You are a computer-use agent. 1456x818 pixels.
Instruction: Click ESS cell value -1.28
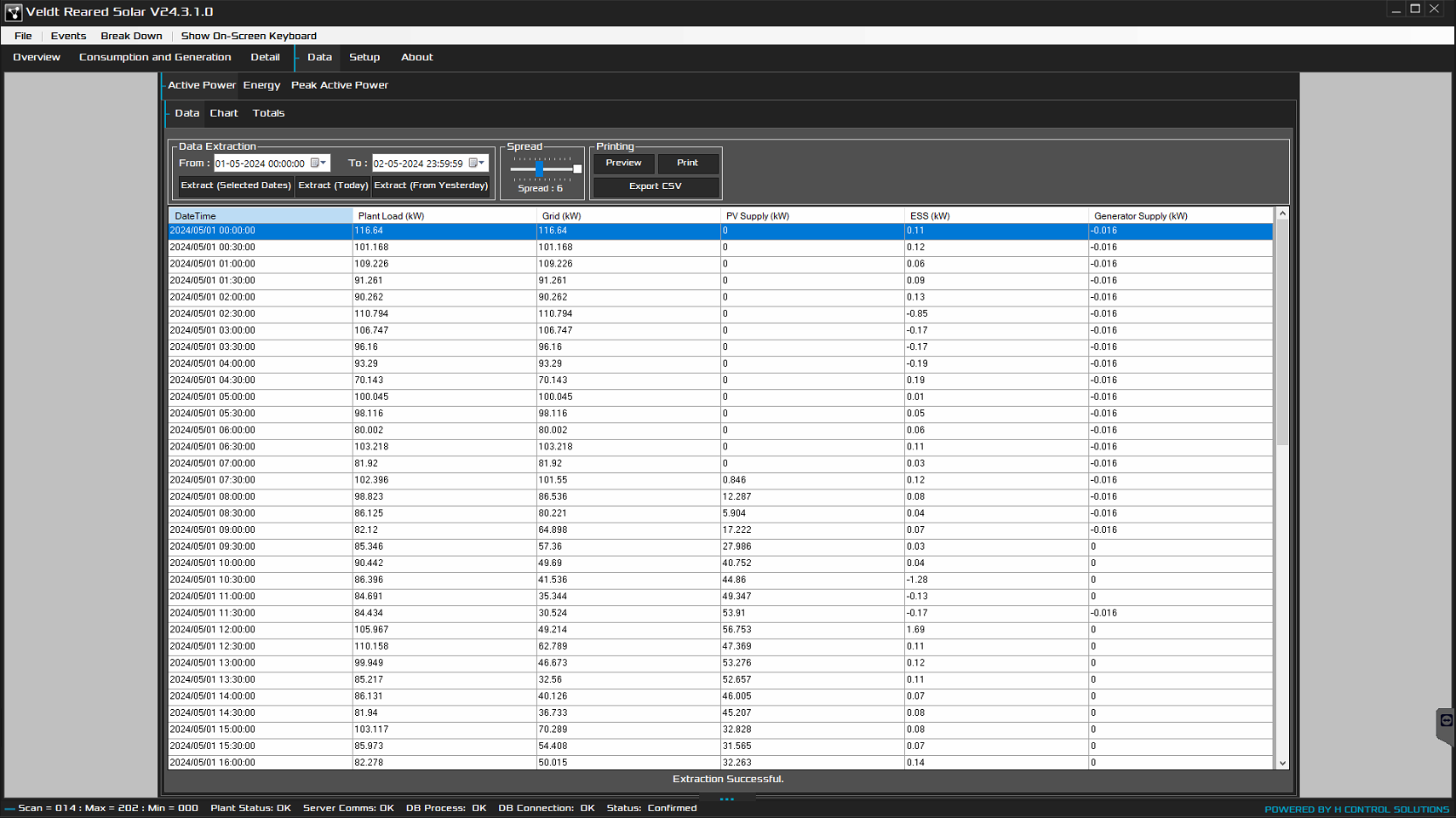(996, 580)
